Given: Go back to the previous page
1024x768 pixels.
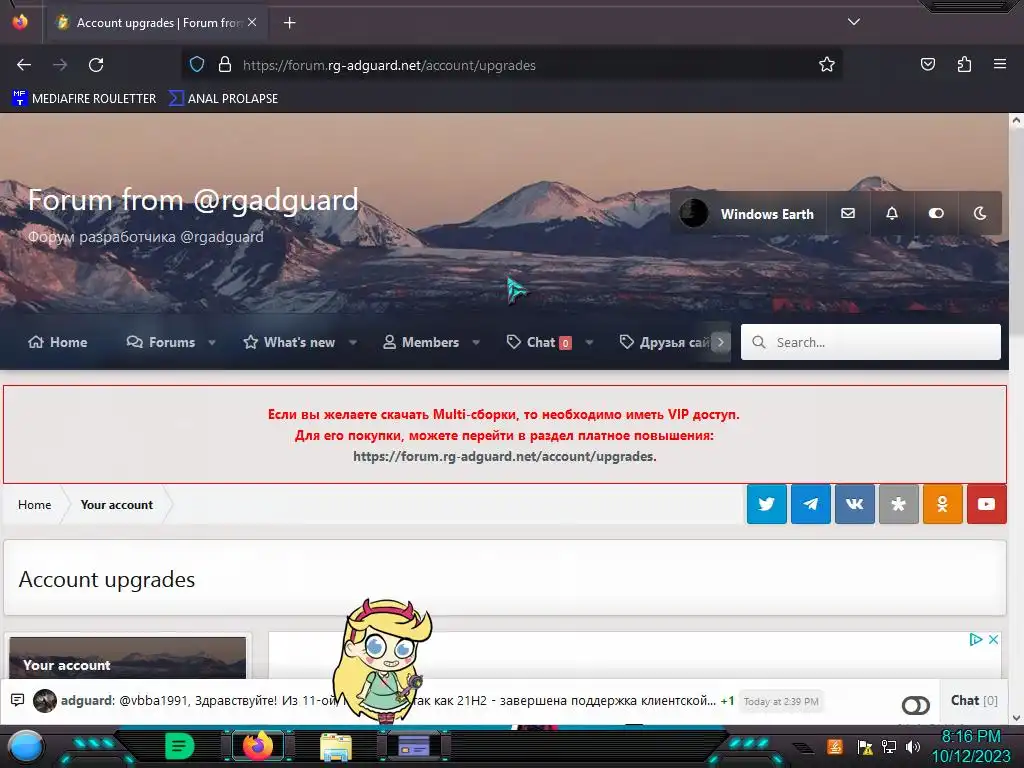Looking at the screenshot, I should (24, 65).
